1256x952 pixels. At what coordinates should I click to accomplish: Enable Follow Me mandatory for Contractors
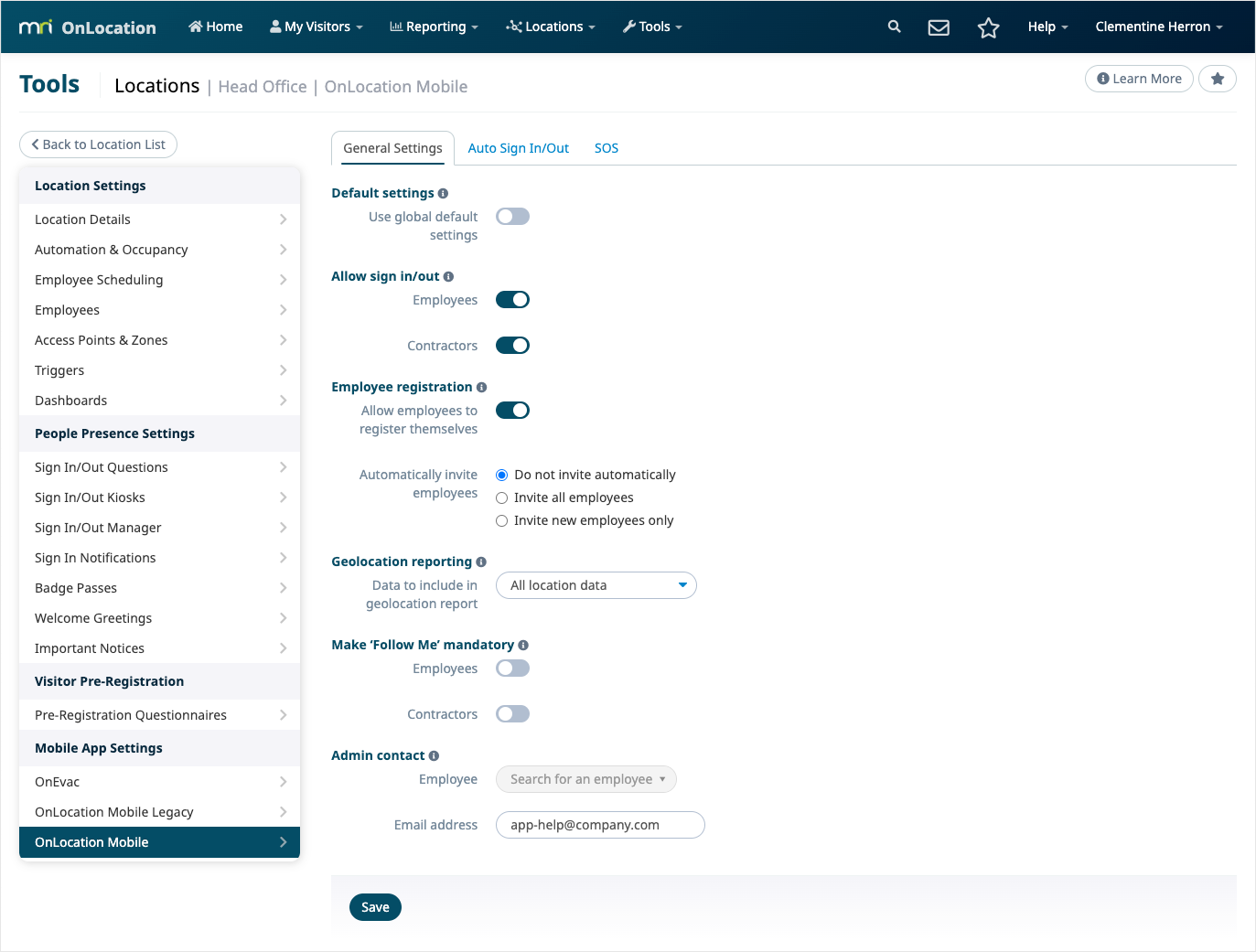[x=512, y=714]
